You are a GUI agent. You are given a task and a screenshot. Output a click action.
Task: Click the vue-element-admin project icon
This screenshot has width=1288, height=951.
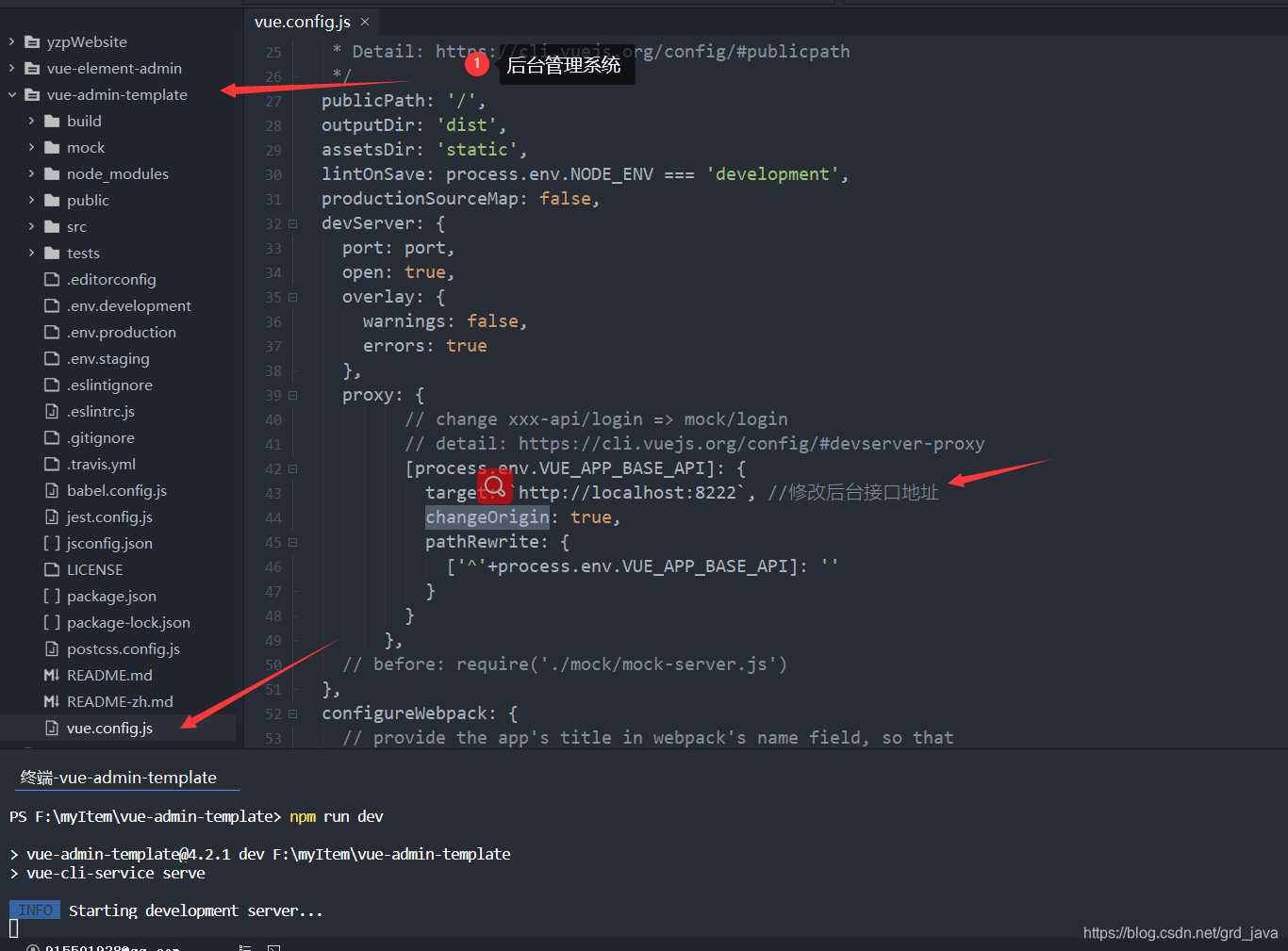coord(32,69)
